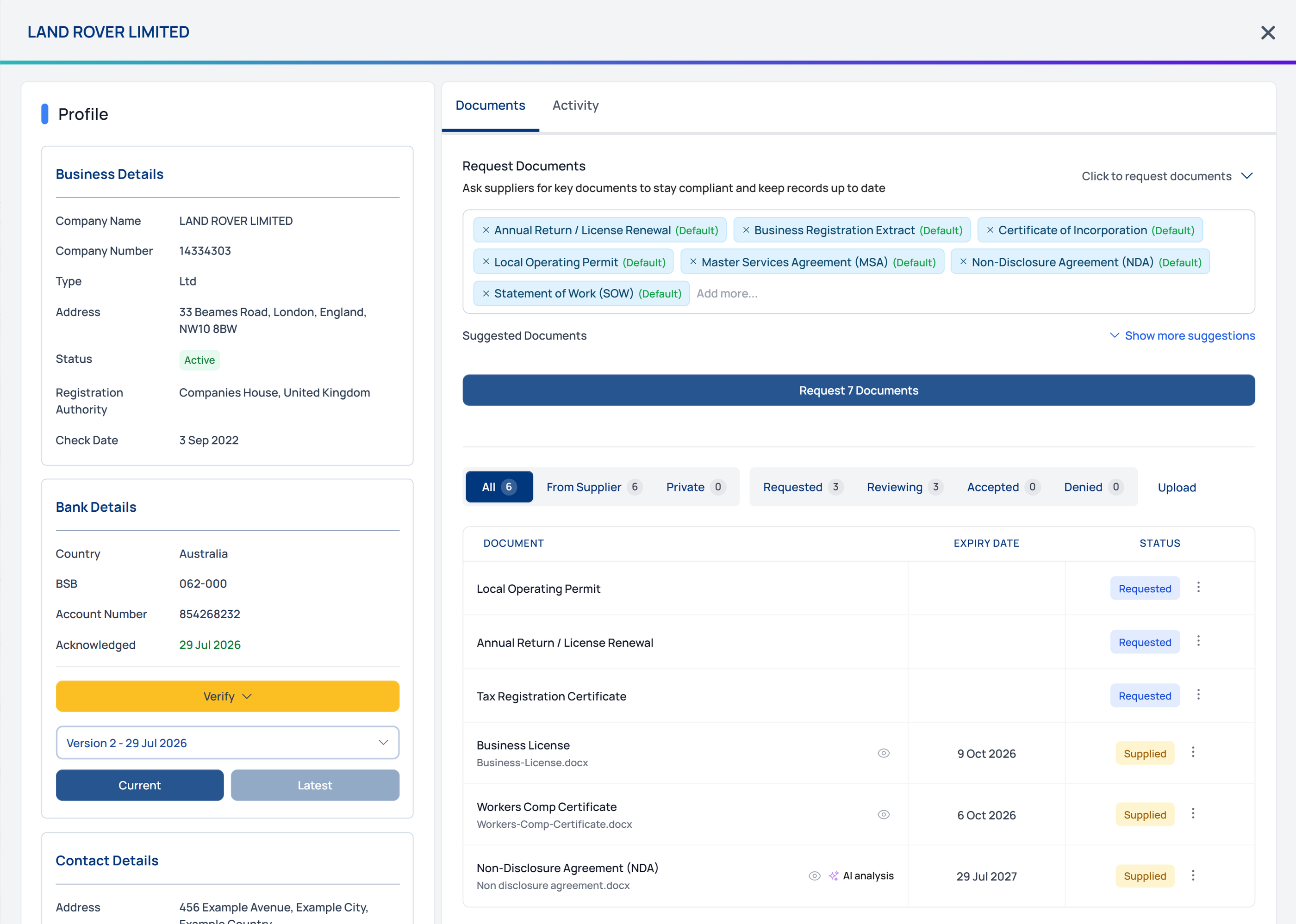Click the STATUS column header
Screen dimensions: 1296x924
point(1159,543)
